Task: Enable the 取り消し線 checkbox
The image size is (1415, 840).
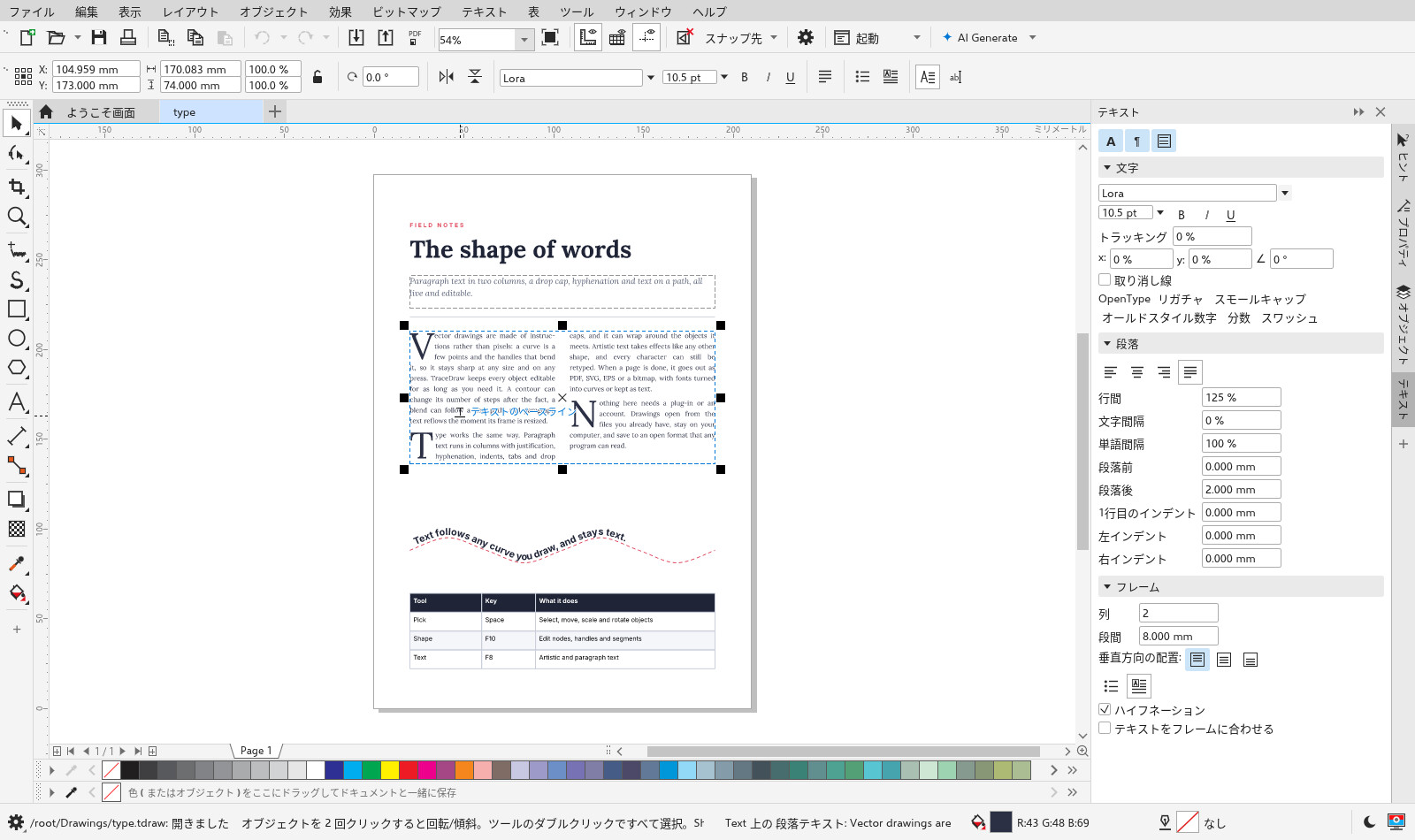Action: coord(1105,279)
